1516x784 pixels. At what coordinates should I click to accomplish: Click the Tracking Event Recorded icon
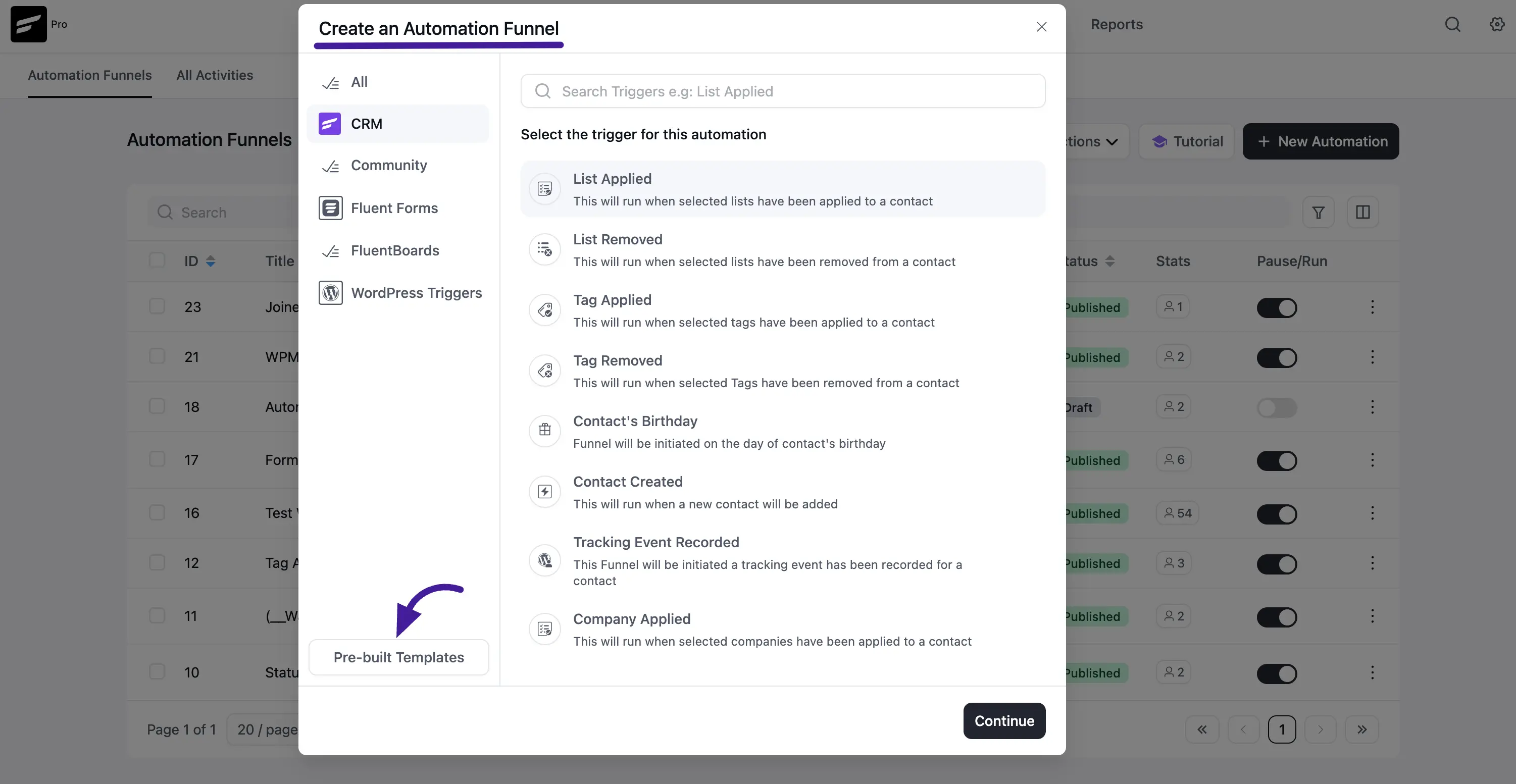pyautogui.click(x=545, y=560)
